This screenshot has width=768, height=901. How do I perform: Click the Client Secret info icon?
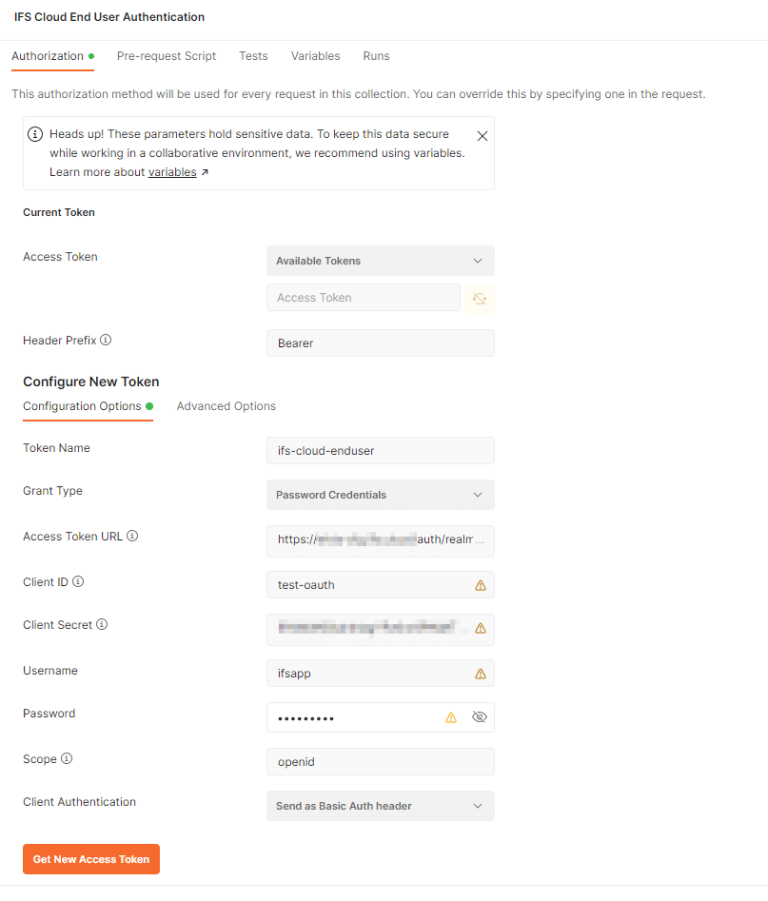103,624
